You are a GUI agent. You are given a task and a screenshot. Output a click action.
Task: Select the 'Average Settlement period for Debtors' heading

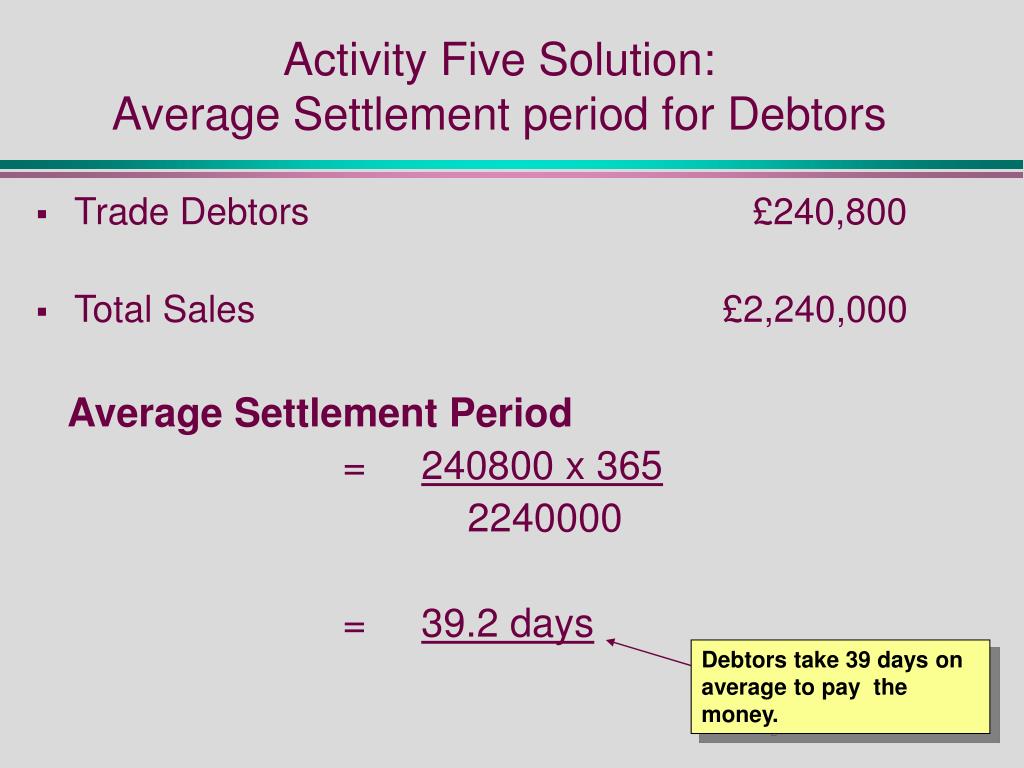(499, 114)
